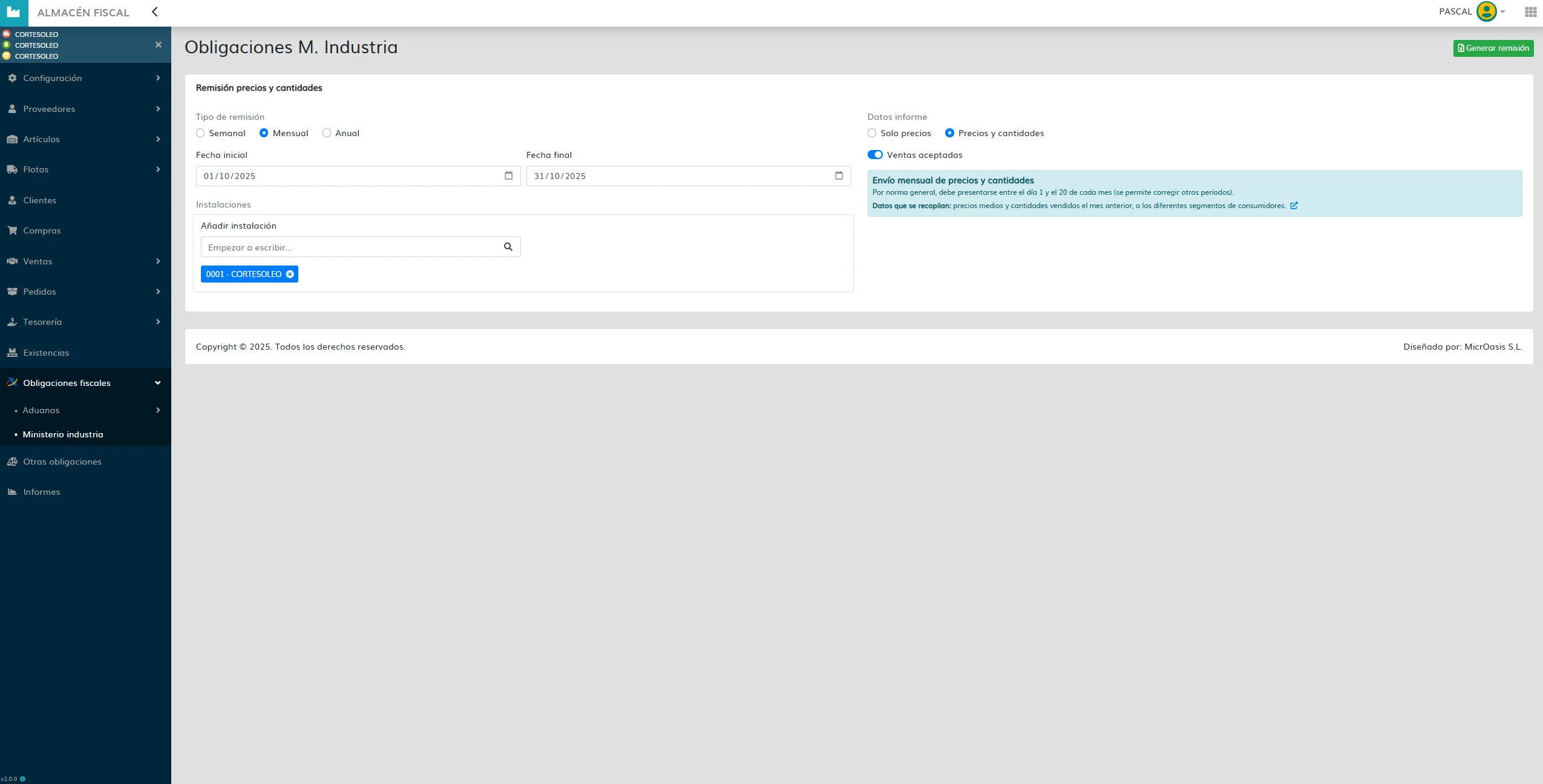Toggle the Ventas aceptadas switch
Viewport: 1543px width, 784px height.
click(x=875, y=155)
